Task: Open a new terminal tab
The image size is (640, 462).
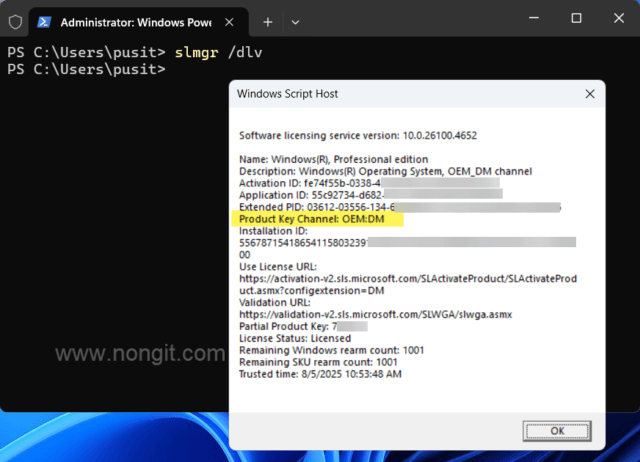Action: [x=268, y=22]
